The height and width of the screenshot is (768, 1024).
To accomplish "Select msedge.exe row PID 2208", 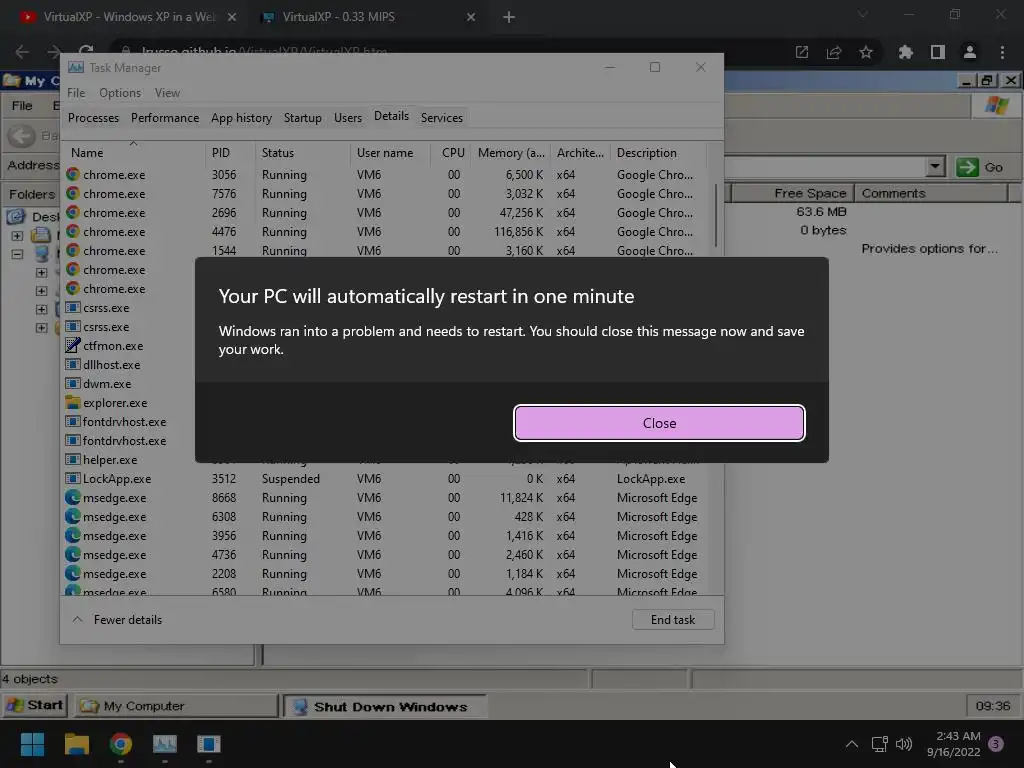I will pyautogui.click(x=385, y=573).
